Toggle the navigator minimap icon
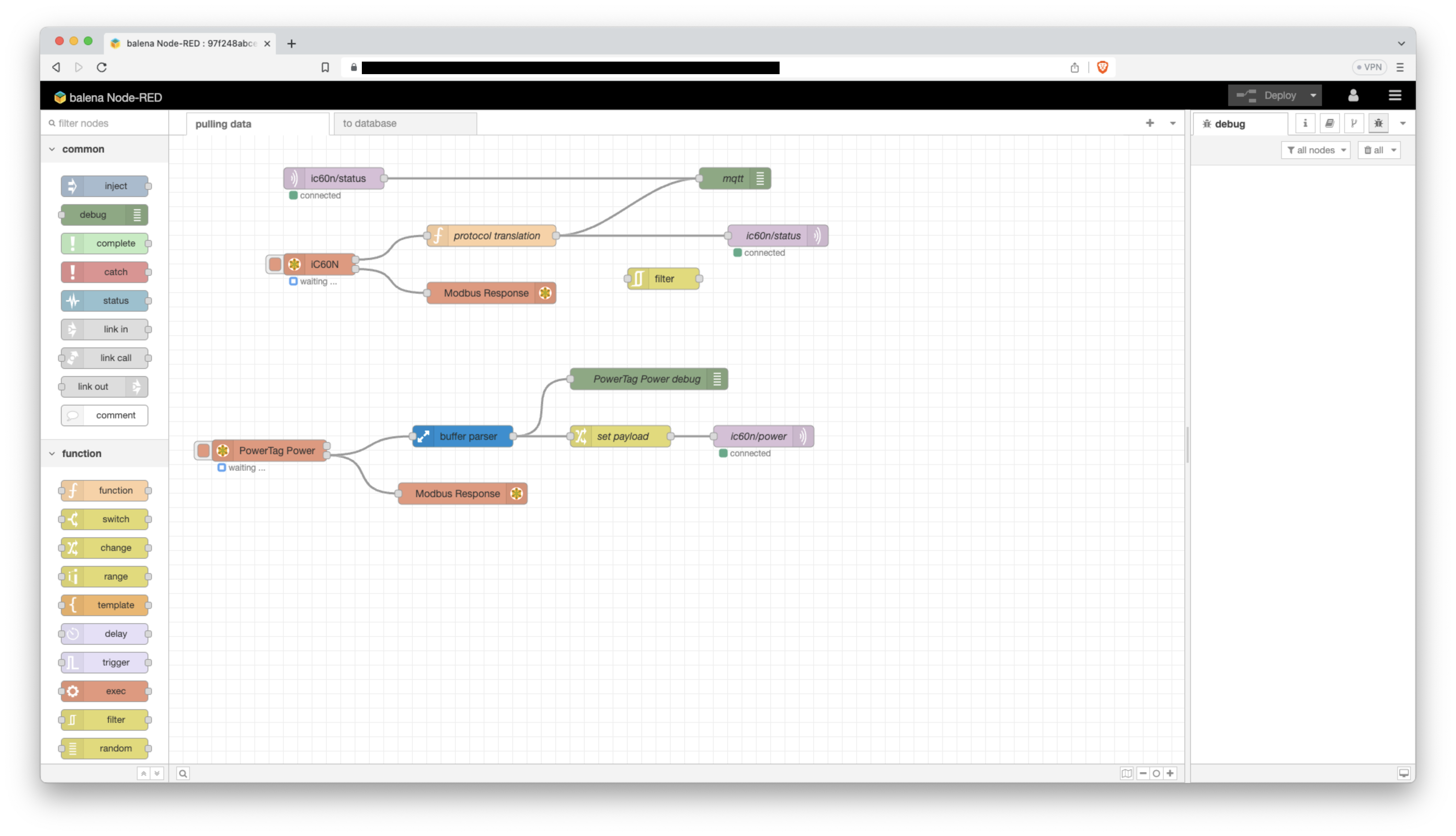The width and height of the screenshot is (1456, 836). 1127,773
